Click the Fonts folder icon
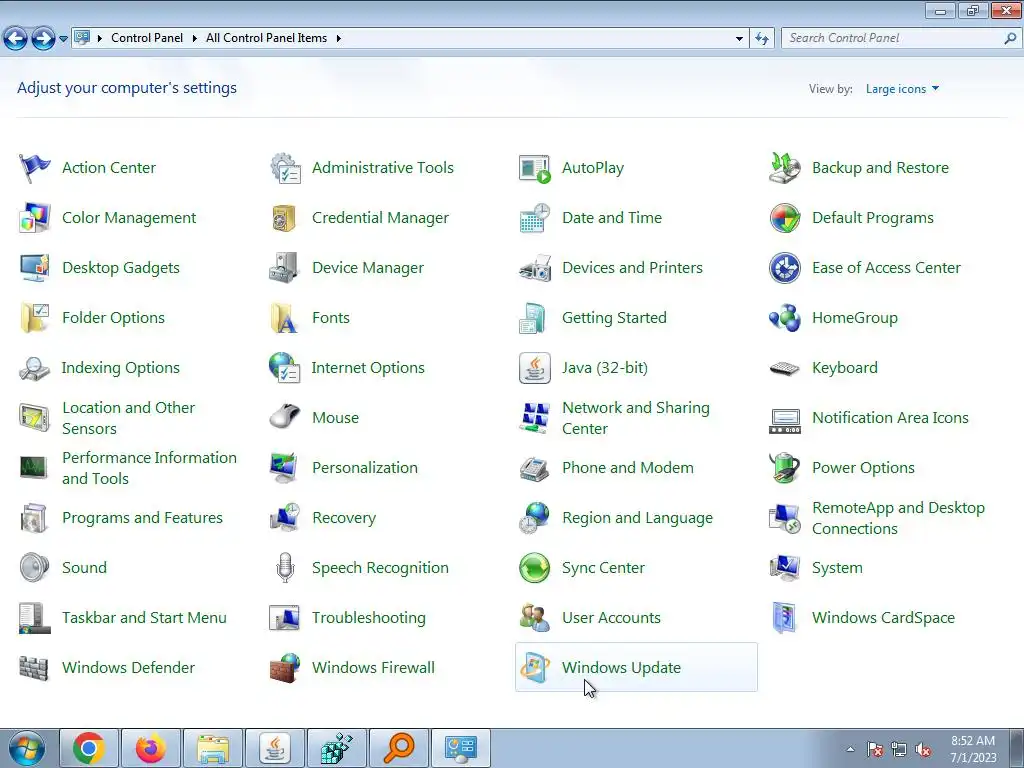1024x768 pixels. point(284,318)
